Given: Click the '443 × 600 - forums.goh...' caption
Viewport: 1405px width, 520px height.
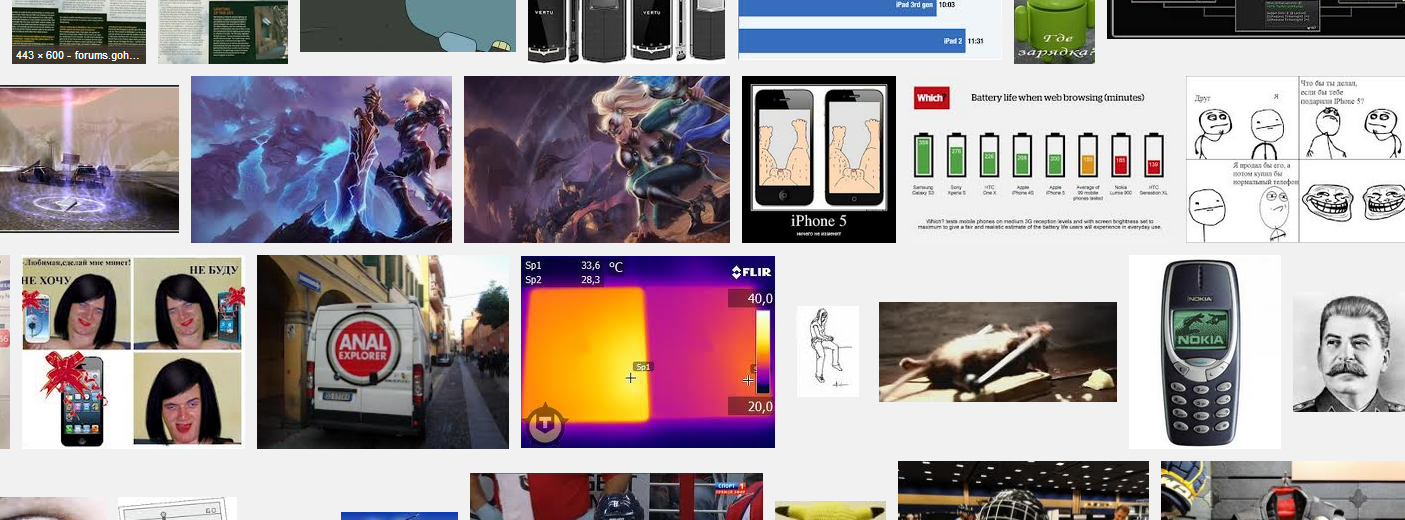Looking at the screenshot, I should pos(78,55).
